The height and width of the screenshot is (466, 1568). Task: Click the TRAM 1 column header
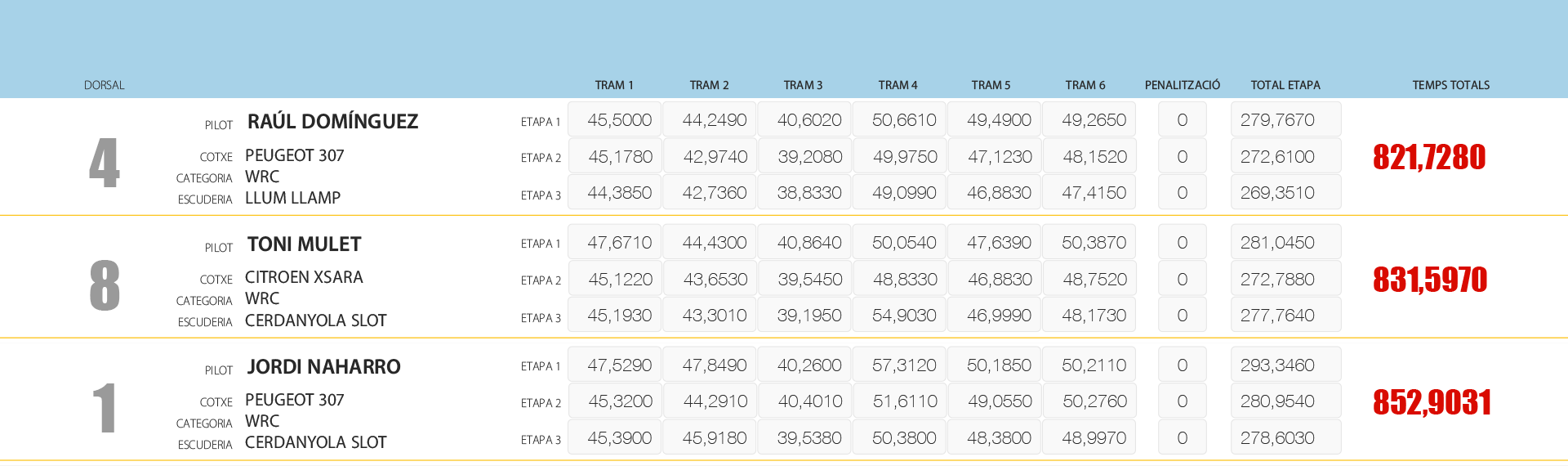point(613,85)
